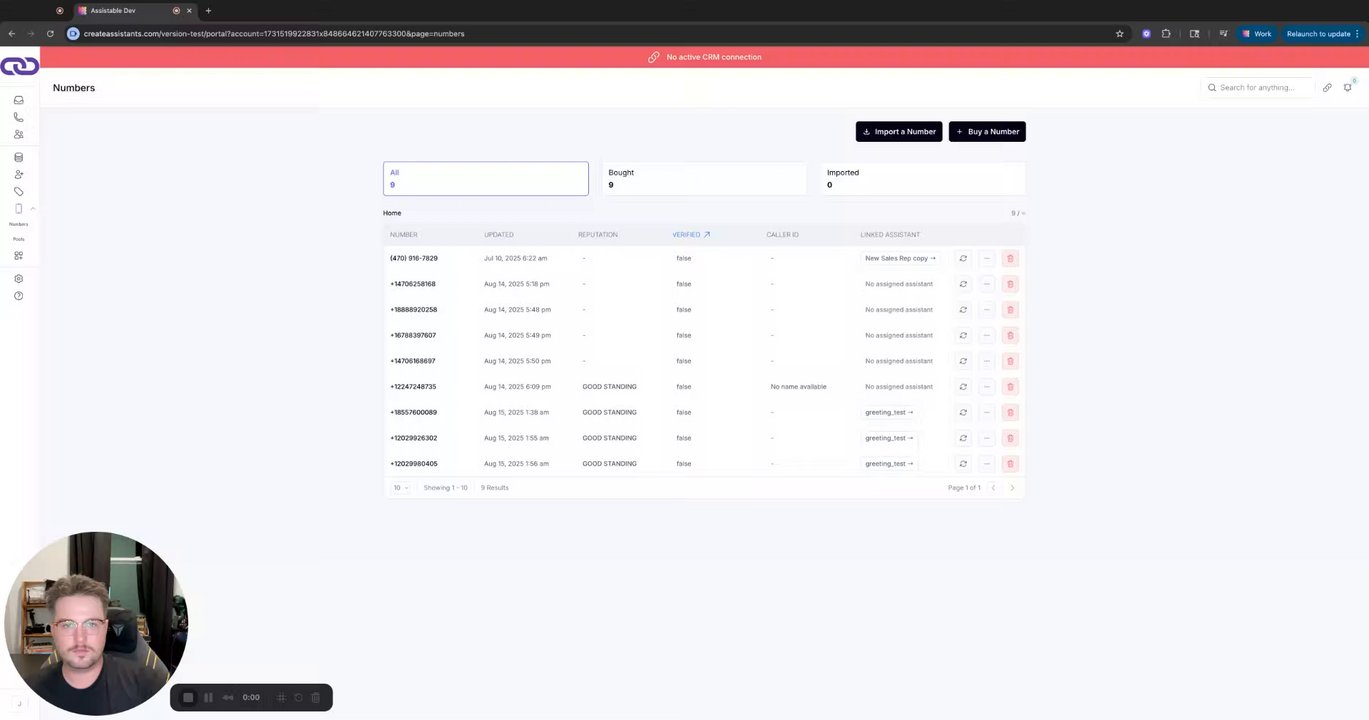Open greeting_test link for +12029980405
Viewport: 1369px width, 720px height.
889,464
